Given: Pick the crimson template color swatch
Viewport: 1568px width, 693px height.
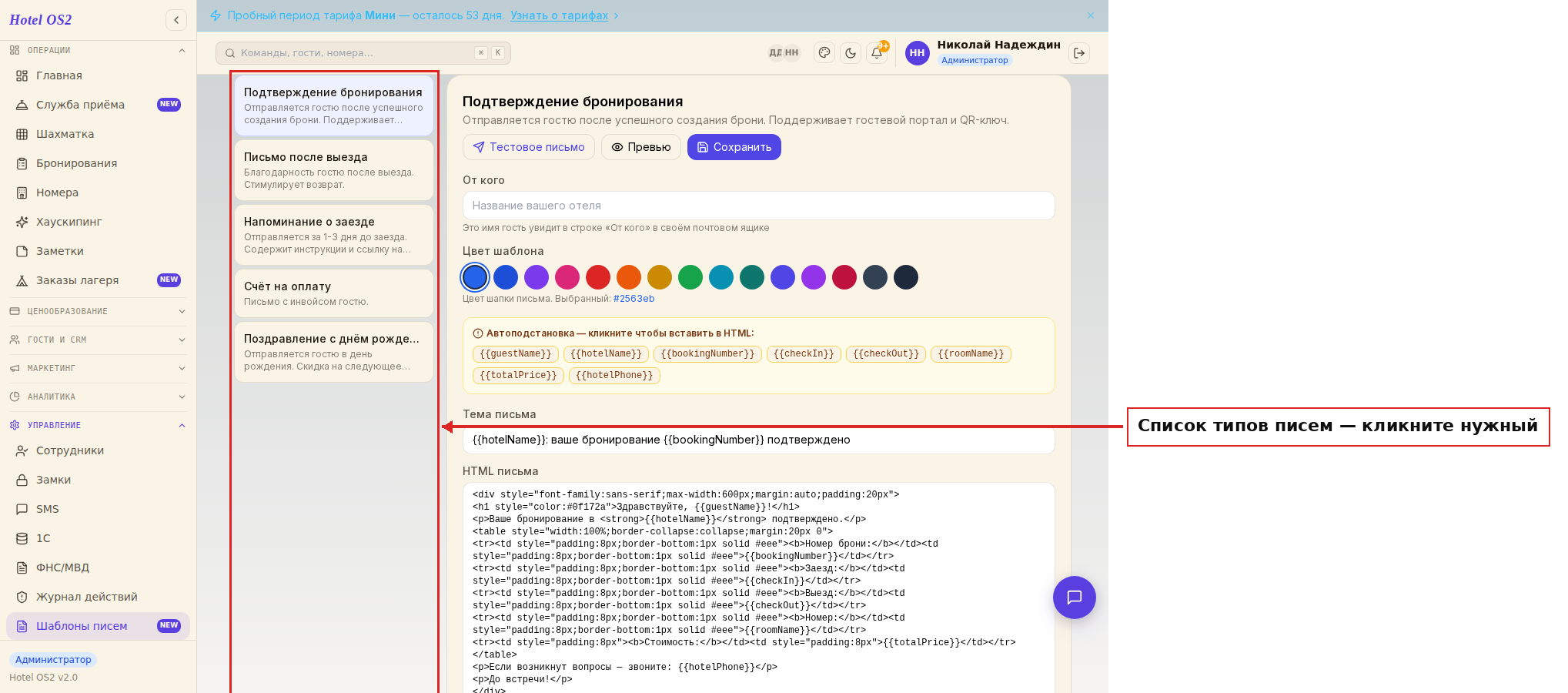Looking at the screenshot, I should 844,277.
